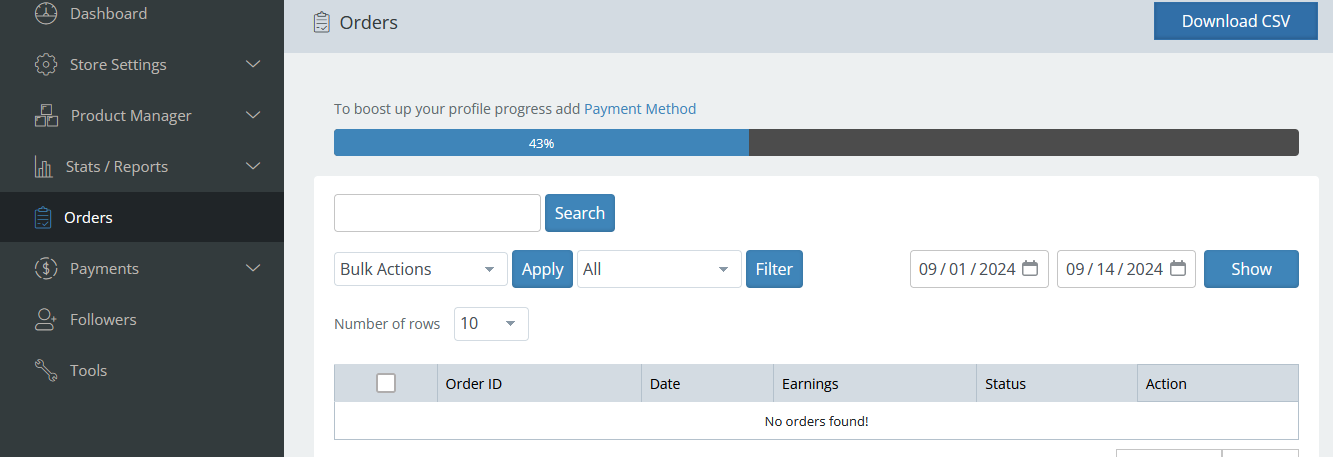1333x457 pixels.
Task: Click the Followers person icon
Action: [46, 320]
